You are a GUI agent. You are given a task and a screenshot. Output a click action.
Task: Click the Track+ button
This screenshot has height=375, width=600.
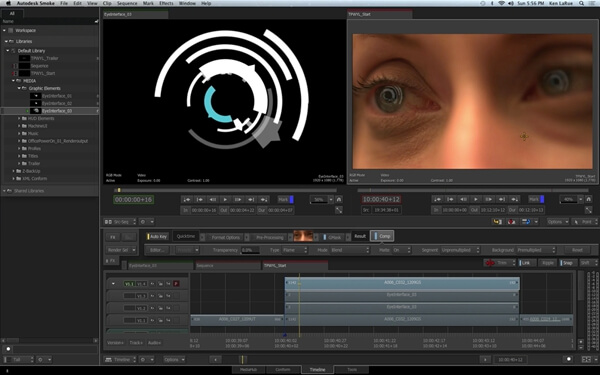136,342
